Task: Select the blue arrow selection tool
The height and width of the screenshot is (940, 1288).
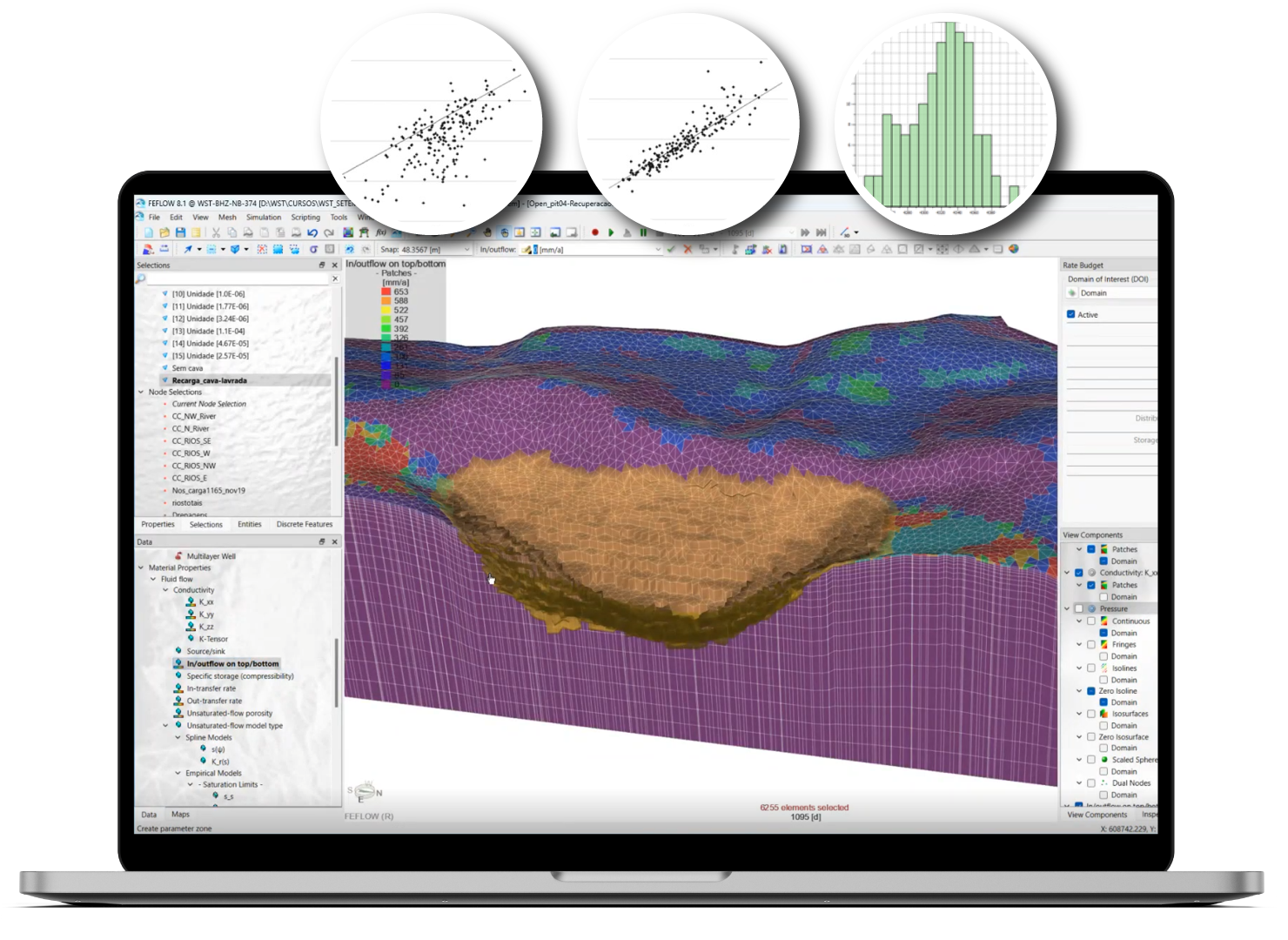Action: pyautogui.click(x=187, y=249)
